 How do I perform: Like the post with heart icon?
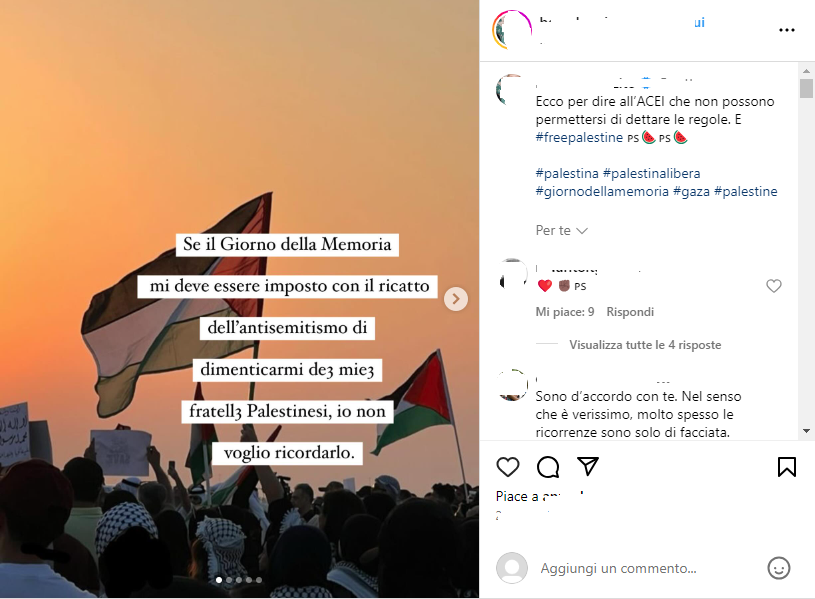click(508, 467)
